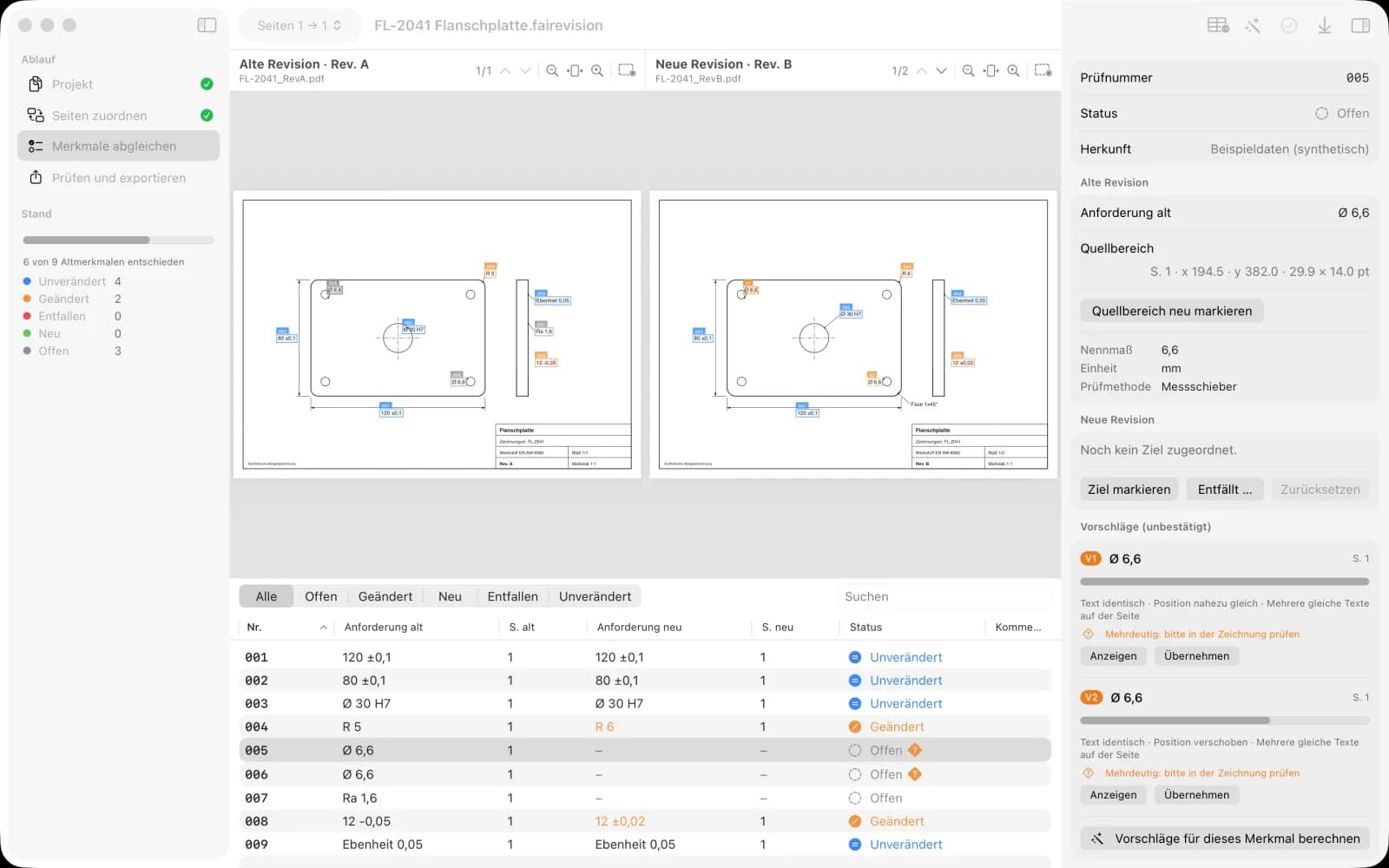
Task: Select row 004 with R 5
Action: 644,727
